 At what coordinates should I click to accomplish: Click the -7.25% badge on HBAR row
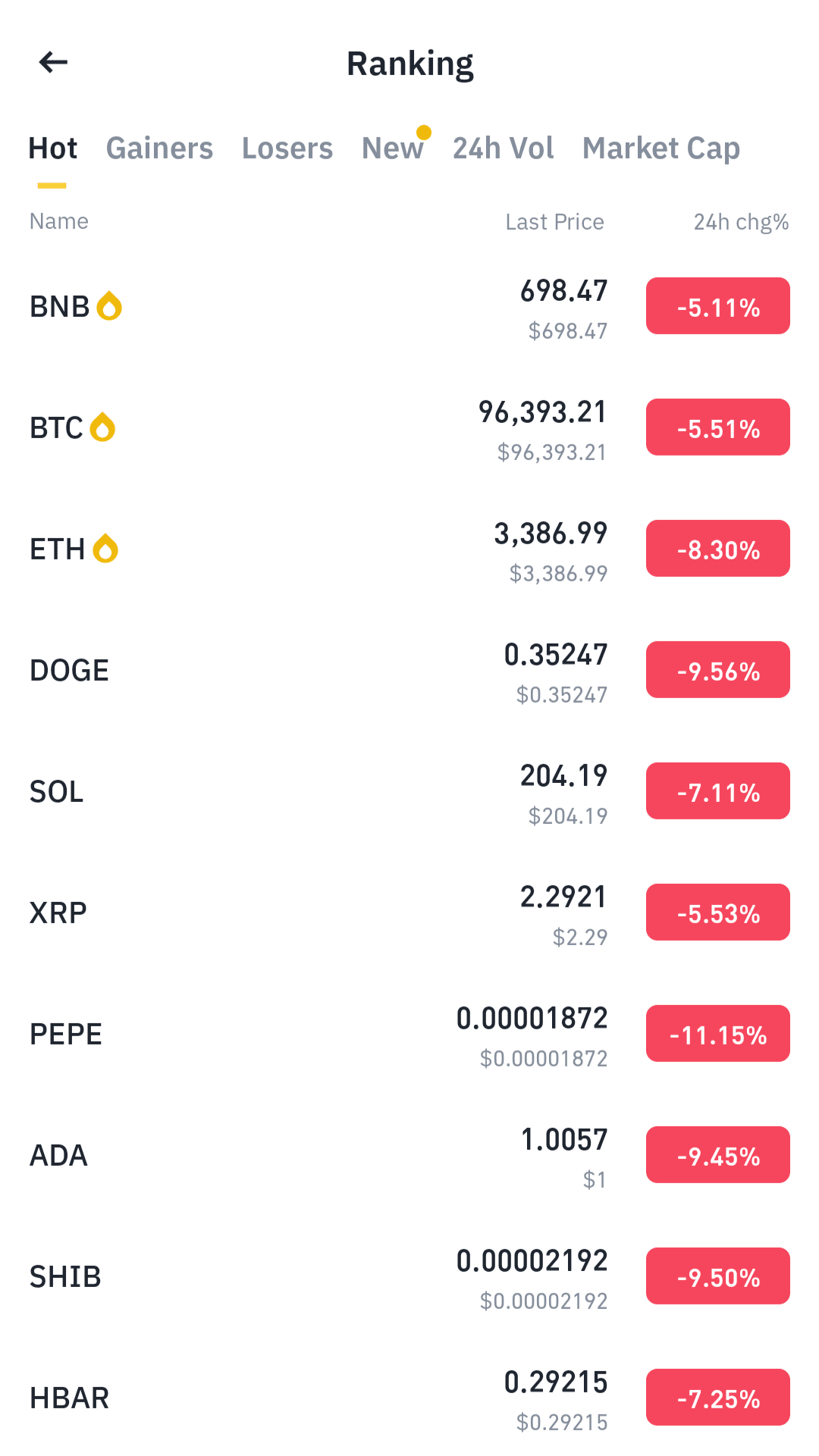pyautogui.click(x=718, y=1398)
